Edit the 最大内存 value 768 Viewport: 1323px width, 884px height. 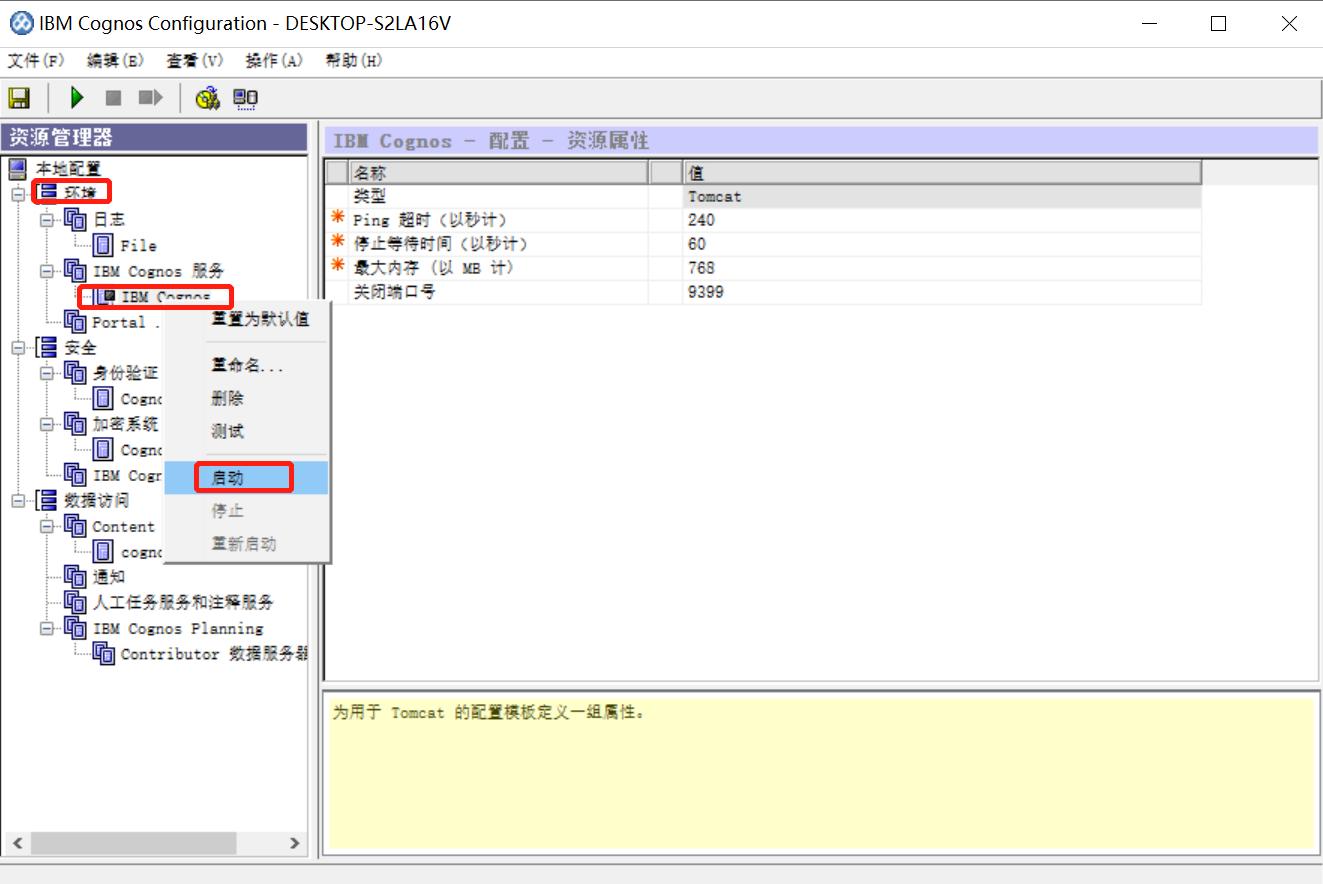coord(942,268)
